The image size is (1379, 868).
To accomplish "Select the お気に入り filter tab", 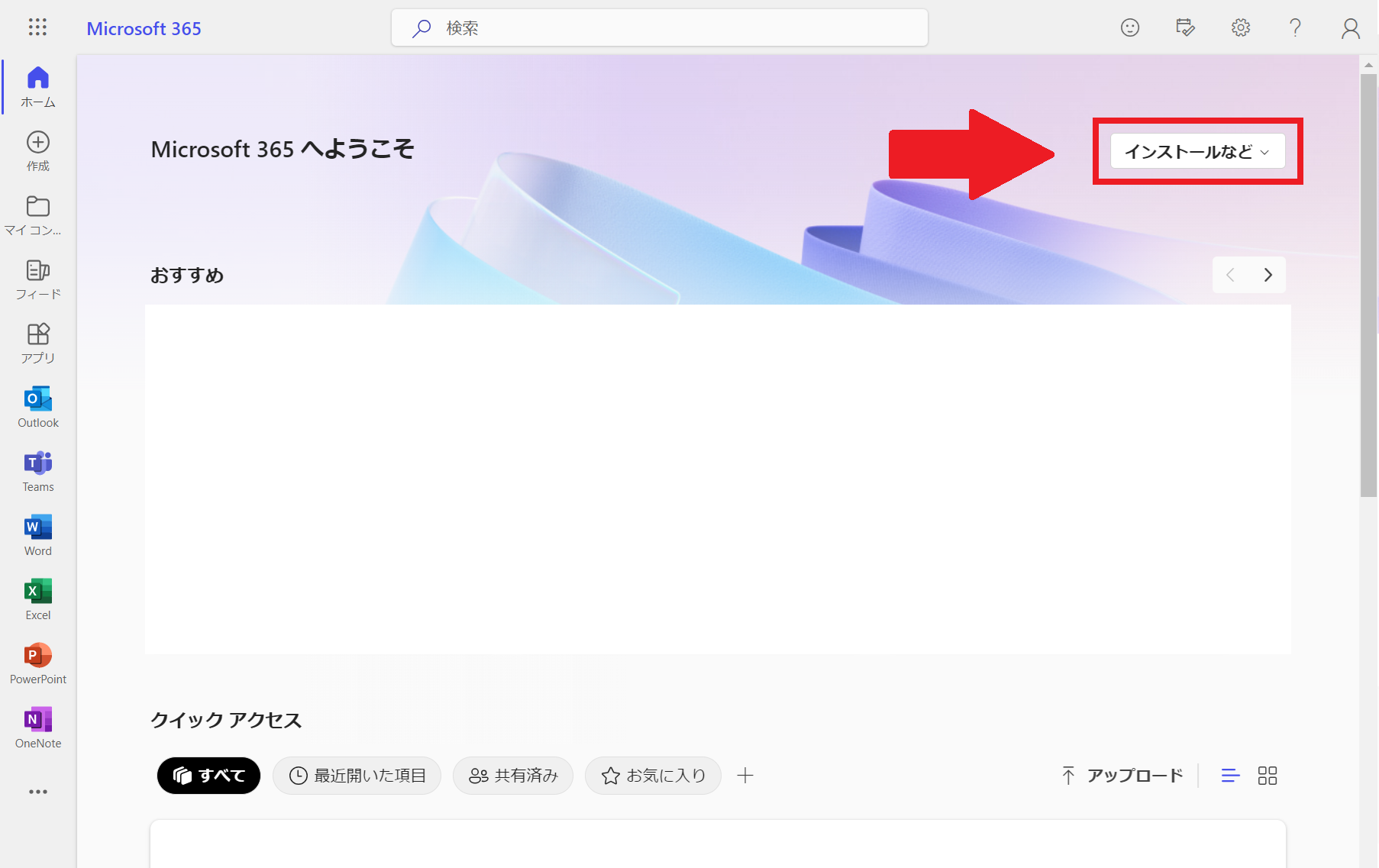I will [653, 776].
